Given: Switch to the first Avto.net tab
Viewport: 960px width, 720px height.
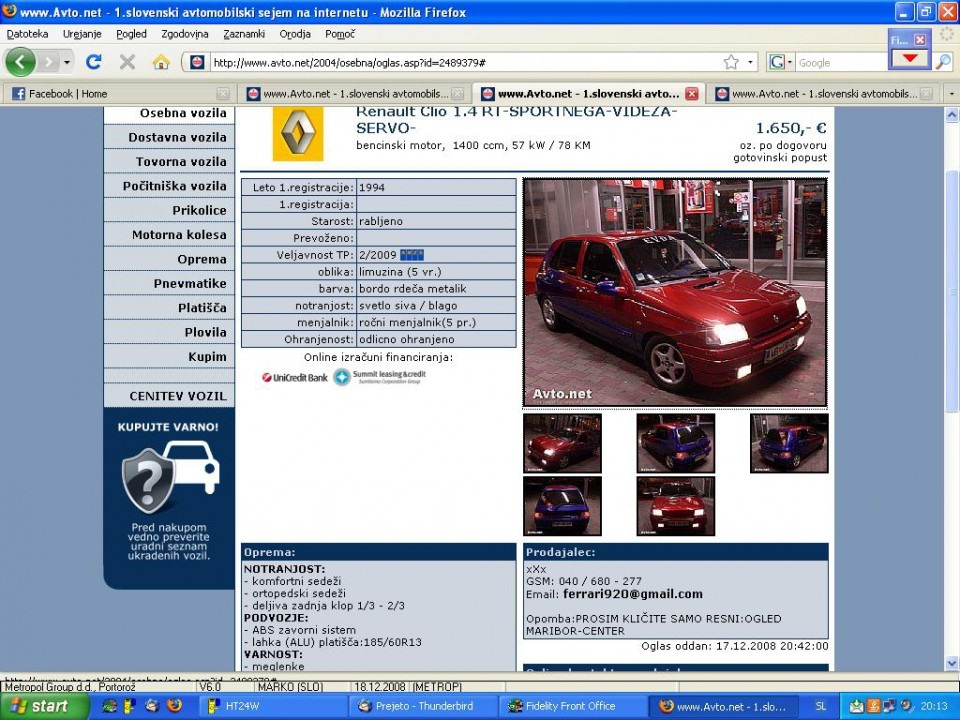Looking at the screenshot, I should pos(354,94).
